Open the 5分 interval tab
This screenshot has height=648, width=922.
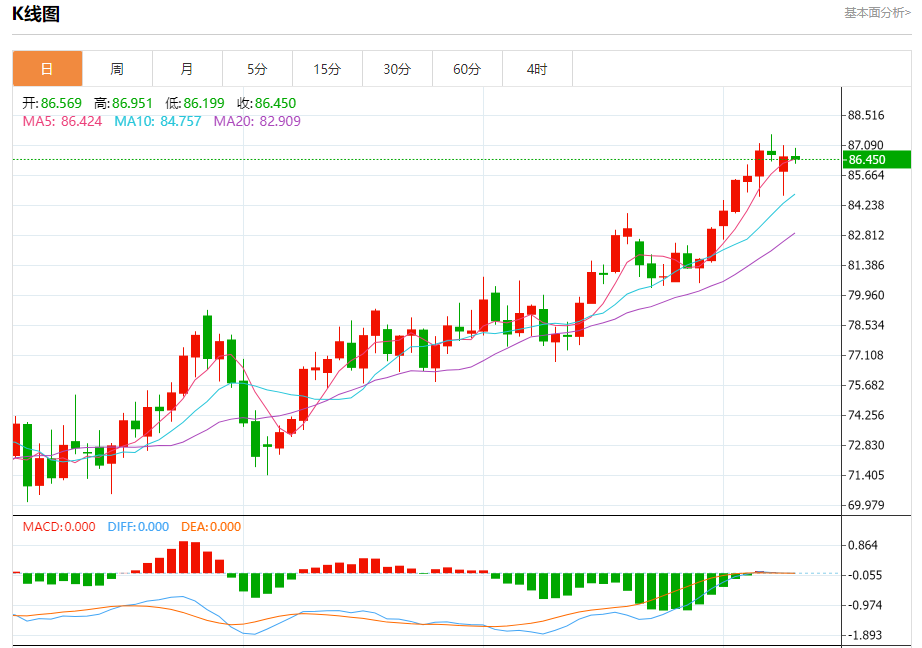point(257,69)
